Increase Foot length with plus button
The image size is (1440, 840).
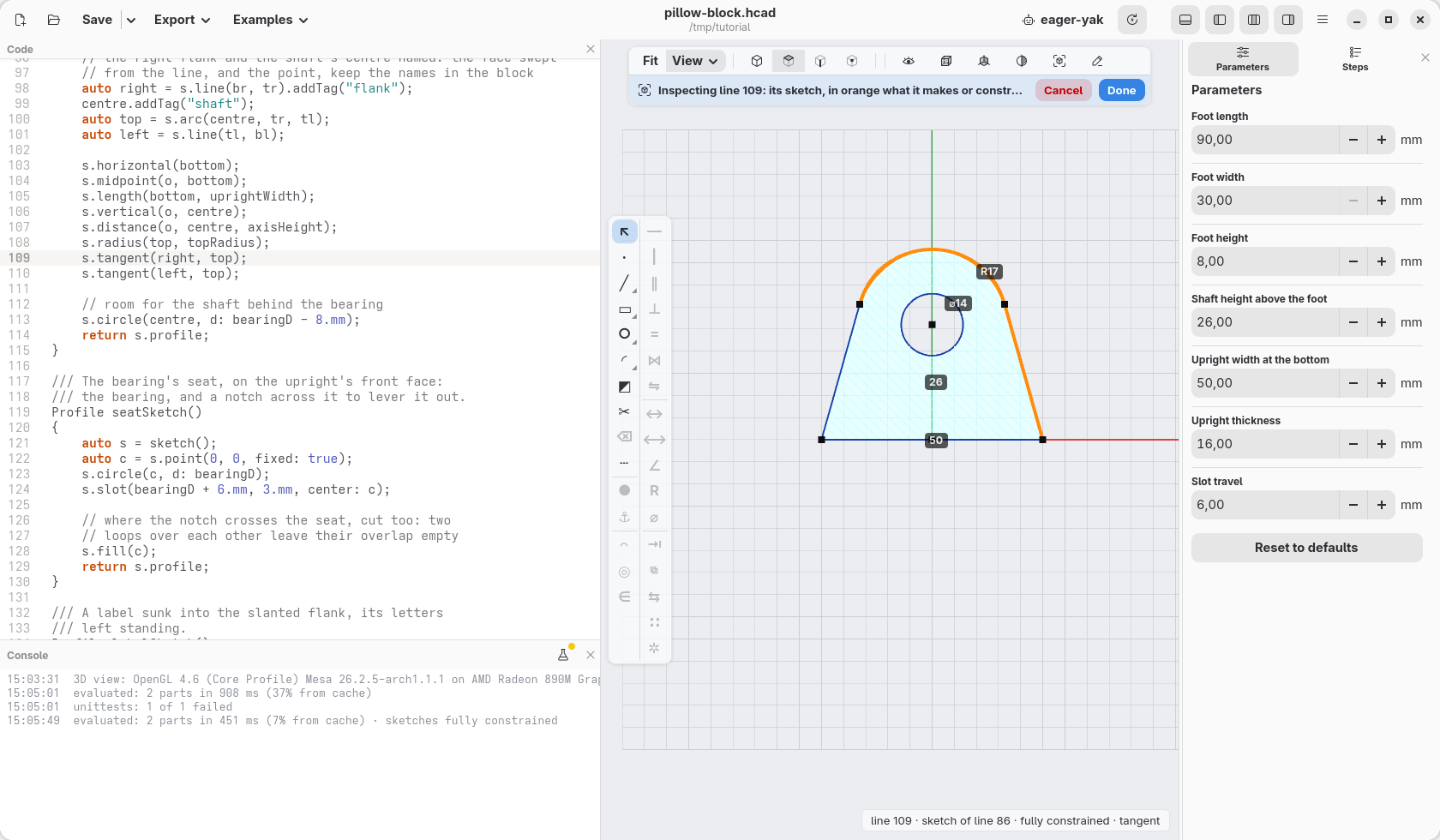1382,140
